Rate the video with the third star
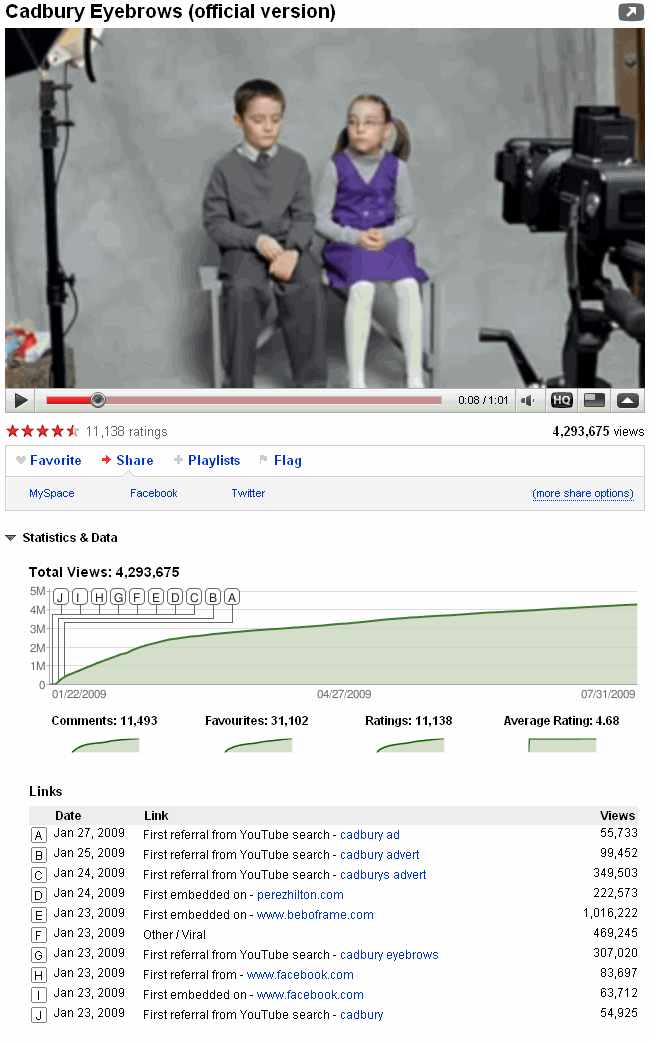 [x=43, y=431]
